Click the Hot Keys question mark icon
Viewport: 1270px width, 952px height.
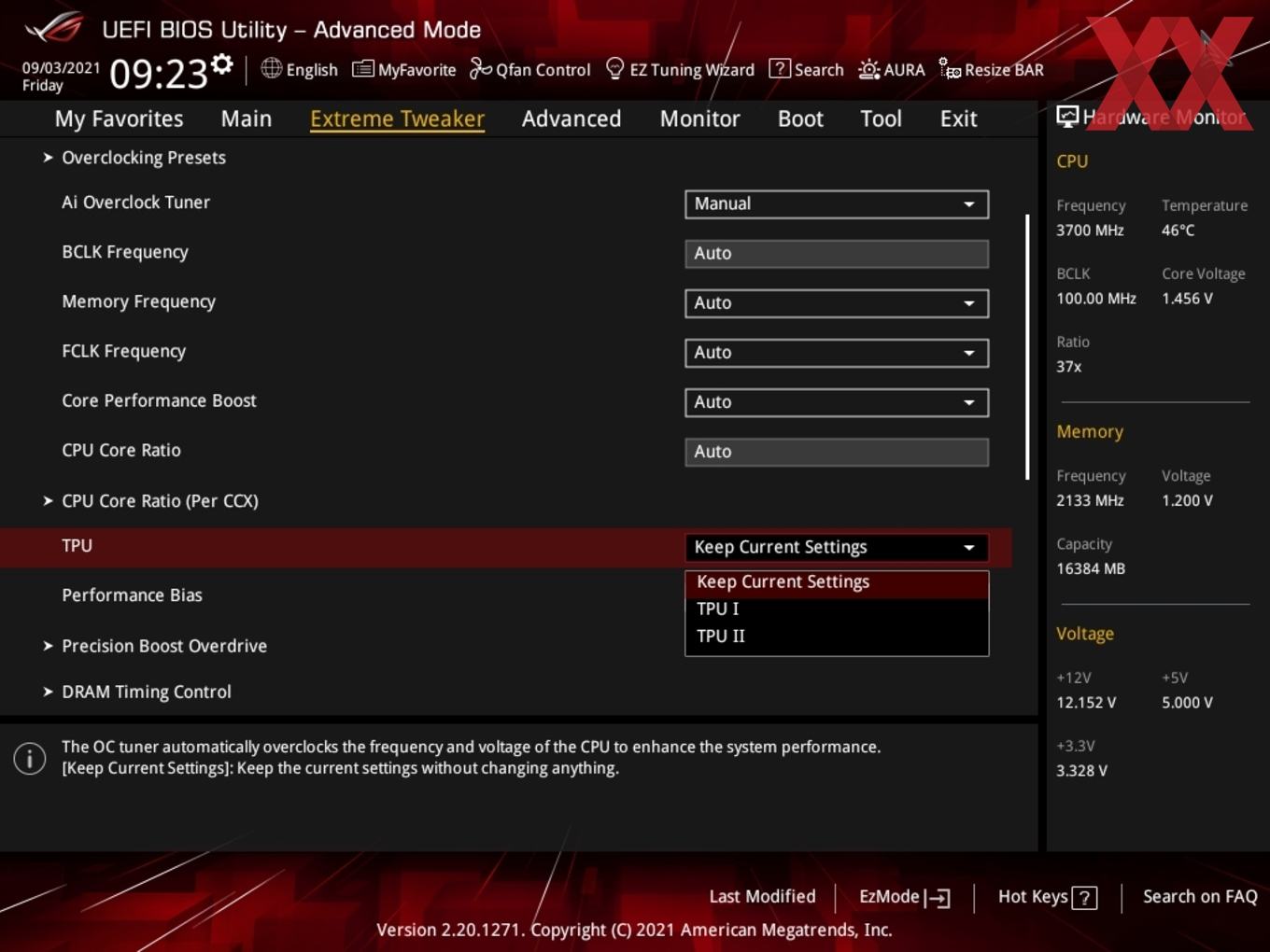[x=1084, y=898]
